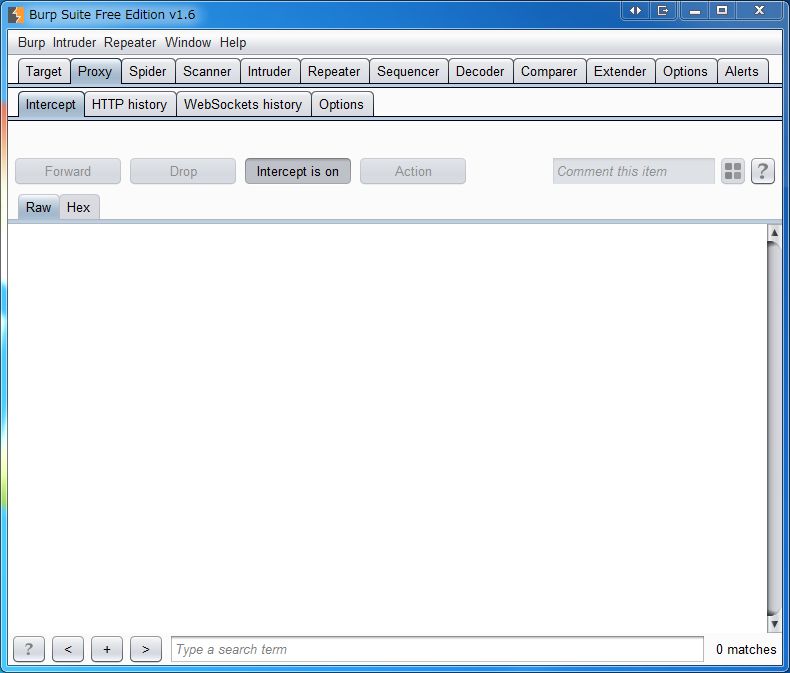Viewport: 790px width, 673px height.
Task: Click the 'Type a search term' field
Action: point(437,649)
